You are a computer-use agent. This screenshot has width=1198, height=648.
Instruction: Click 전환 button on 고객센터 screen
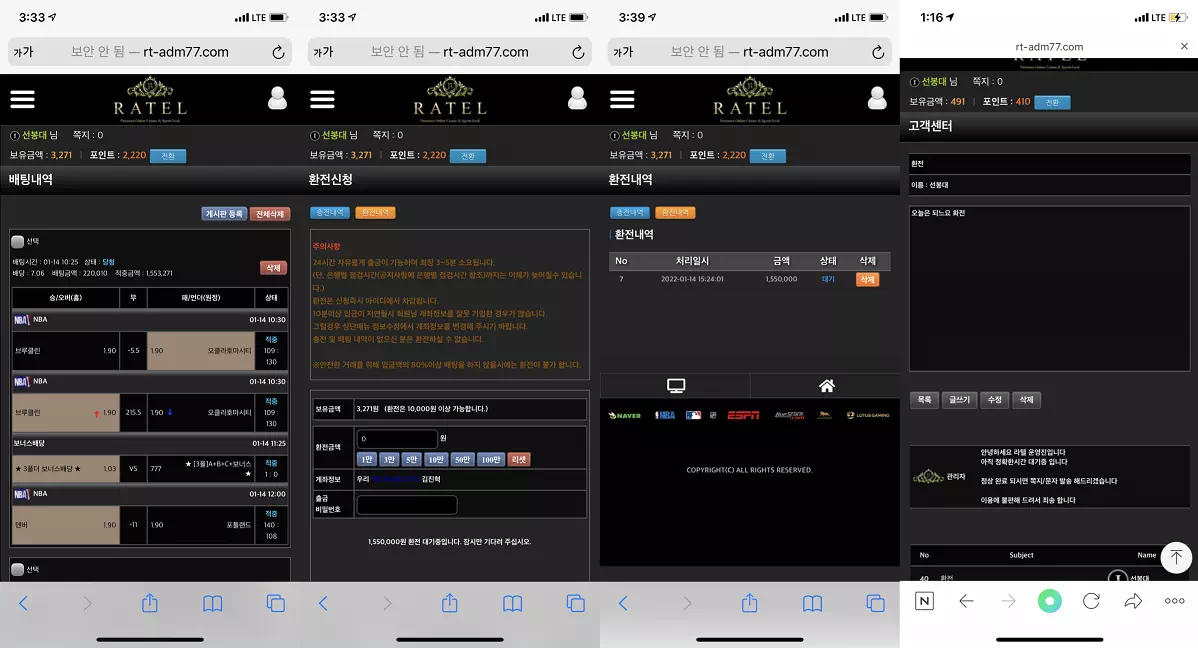pyautogui.click(x=1052, y=102)
